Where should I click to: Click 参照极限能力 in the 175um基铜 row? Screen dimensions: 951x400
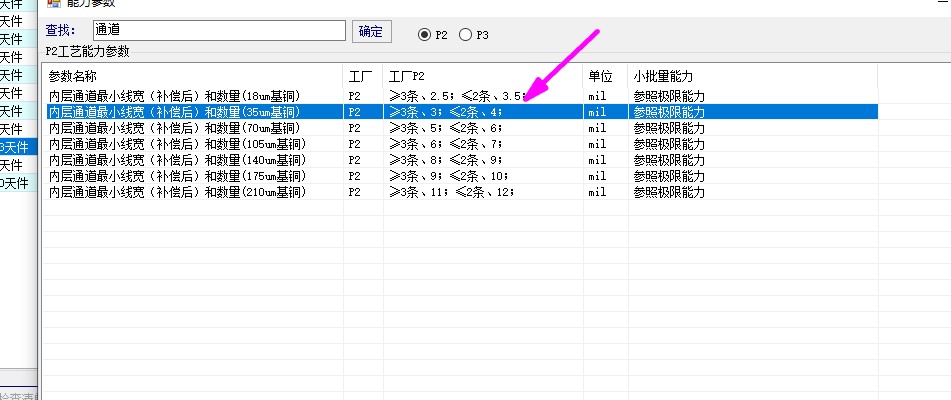coord(669,176)
